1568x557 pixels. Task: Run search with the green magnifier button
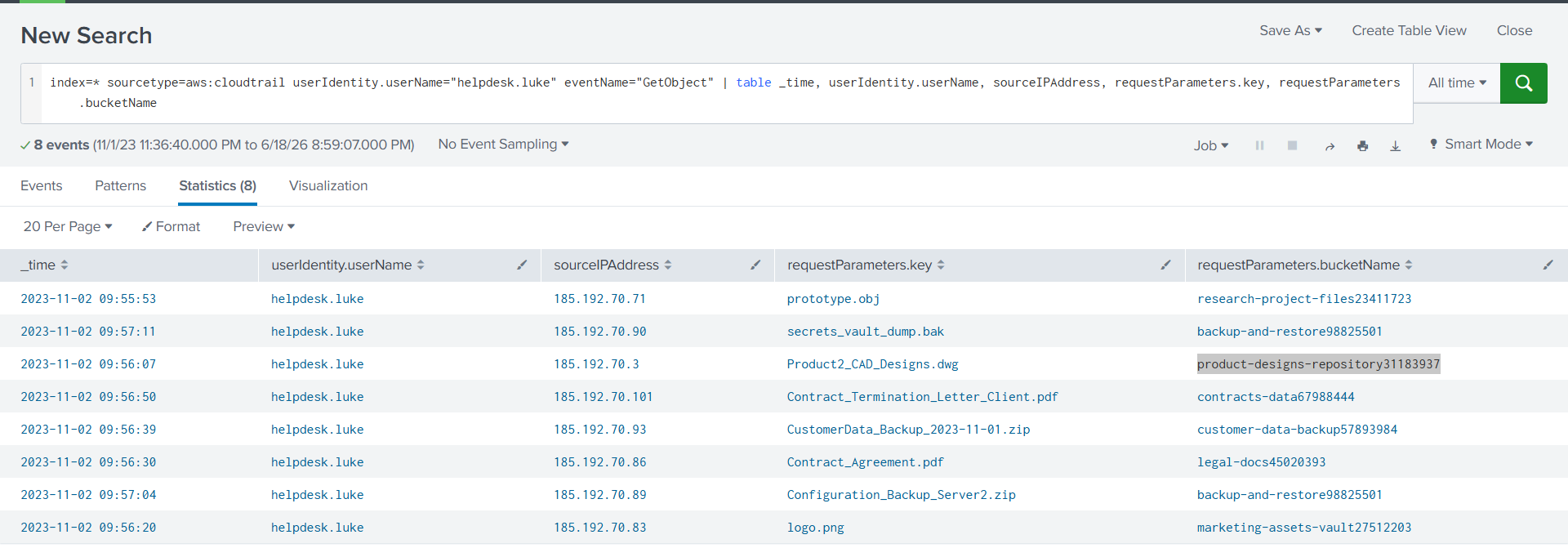[1523, 83]
